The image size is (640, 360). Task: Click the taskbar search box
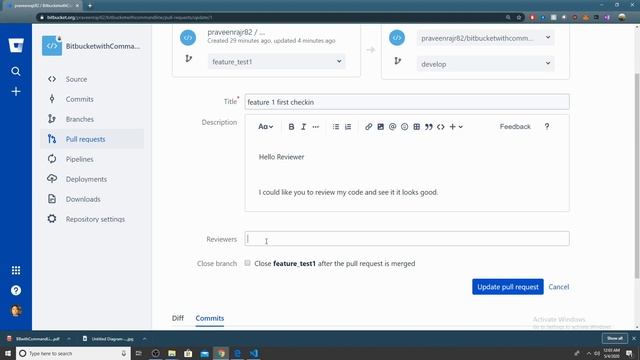coord(73,353)
